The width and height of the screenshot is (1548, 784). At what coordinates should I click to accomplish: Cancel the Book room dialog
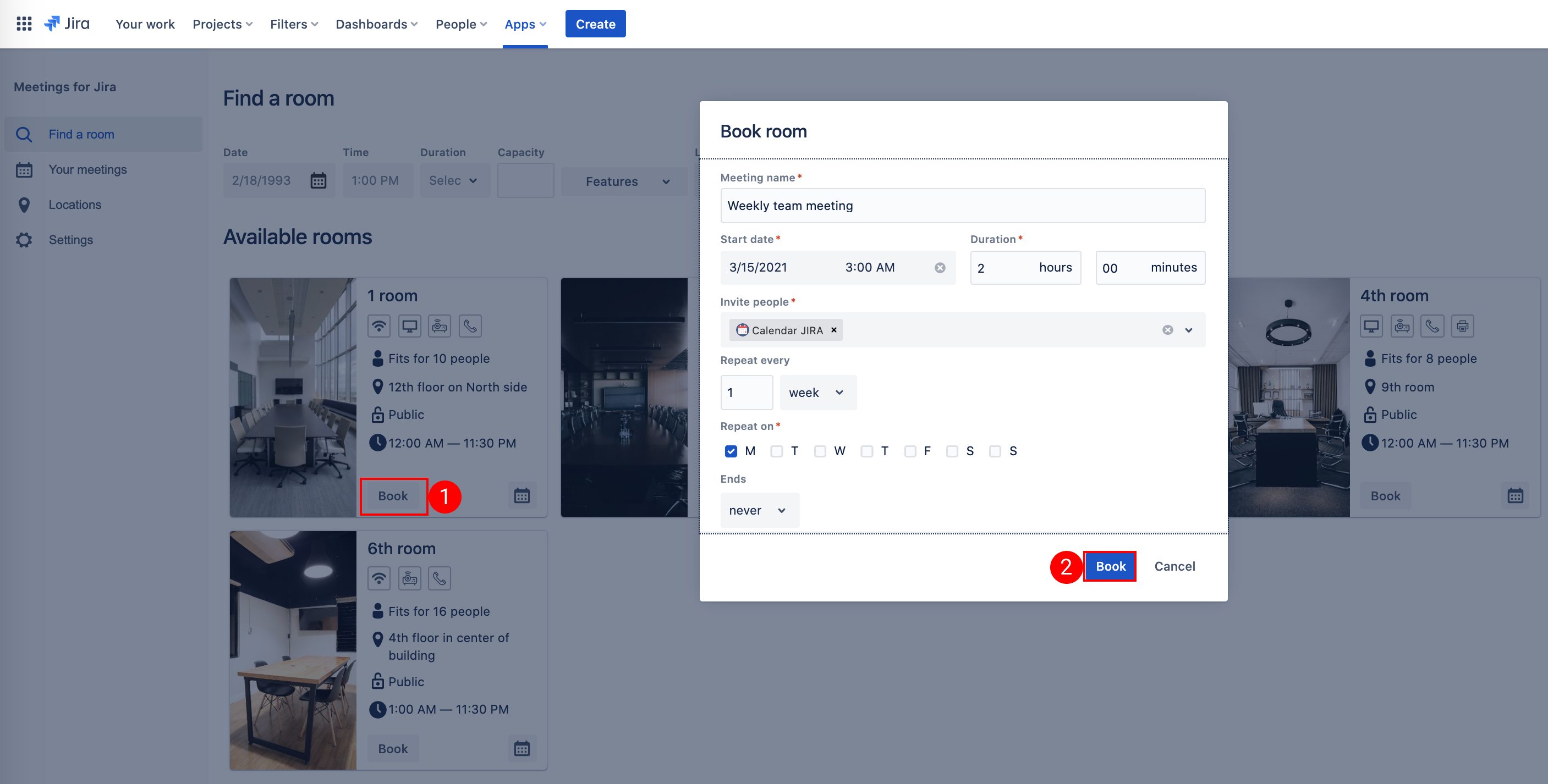coord(1174,566)
